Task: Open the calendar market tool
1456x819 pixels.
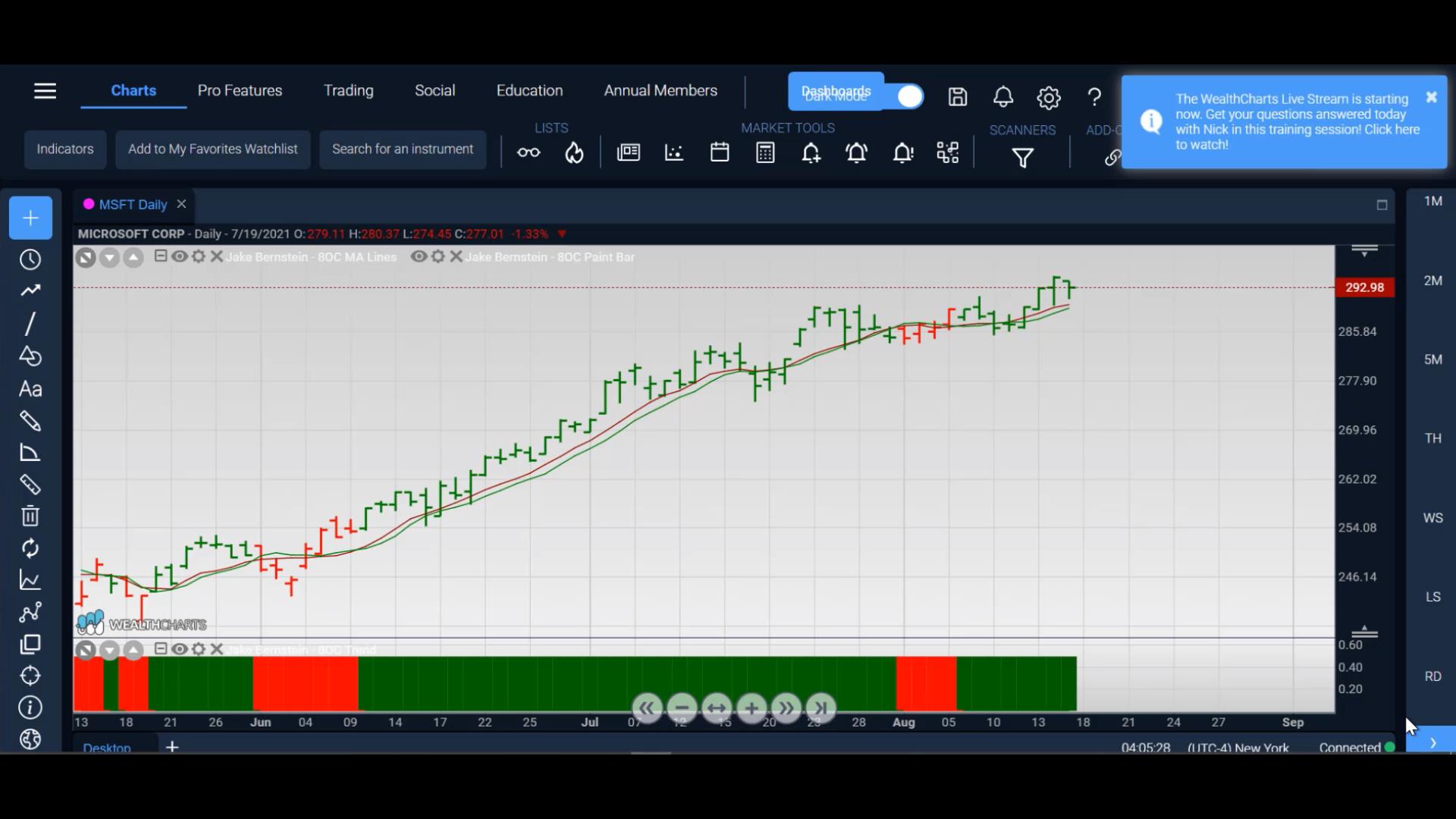Action: [720, 152]
